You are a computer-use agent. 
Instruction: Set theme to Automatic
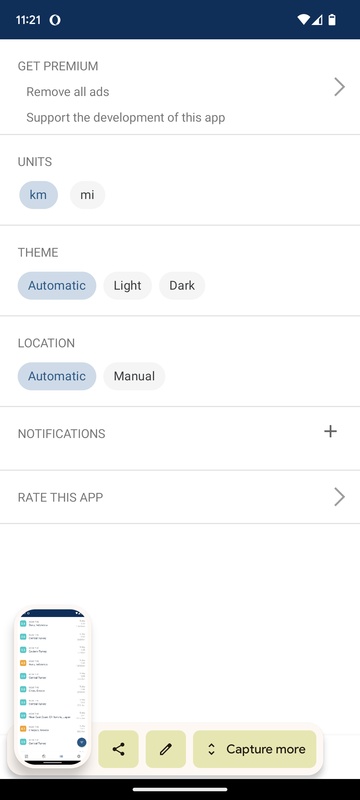click(57, 285)
